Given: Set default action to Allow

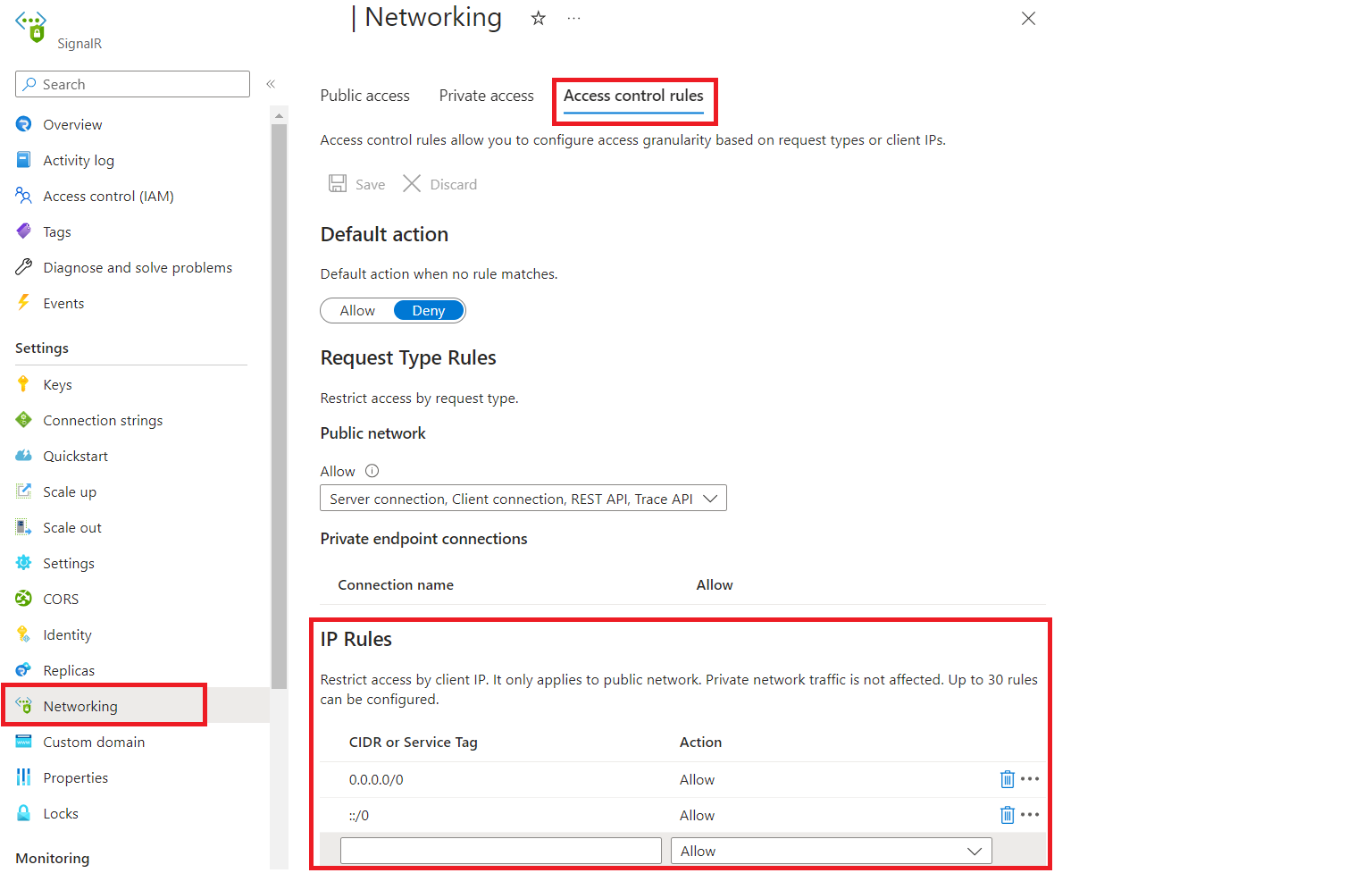Looking at the screenshot, I should tap(357, 310).
